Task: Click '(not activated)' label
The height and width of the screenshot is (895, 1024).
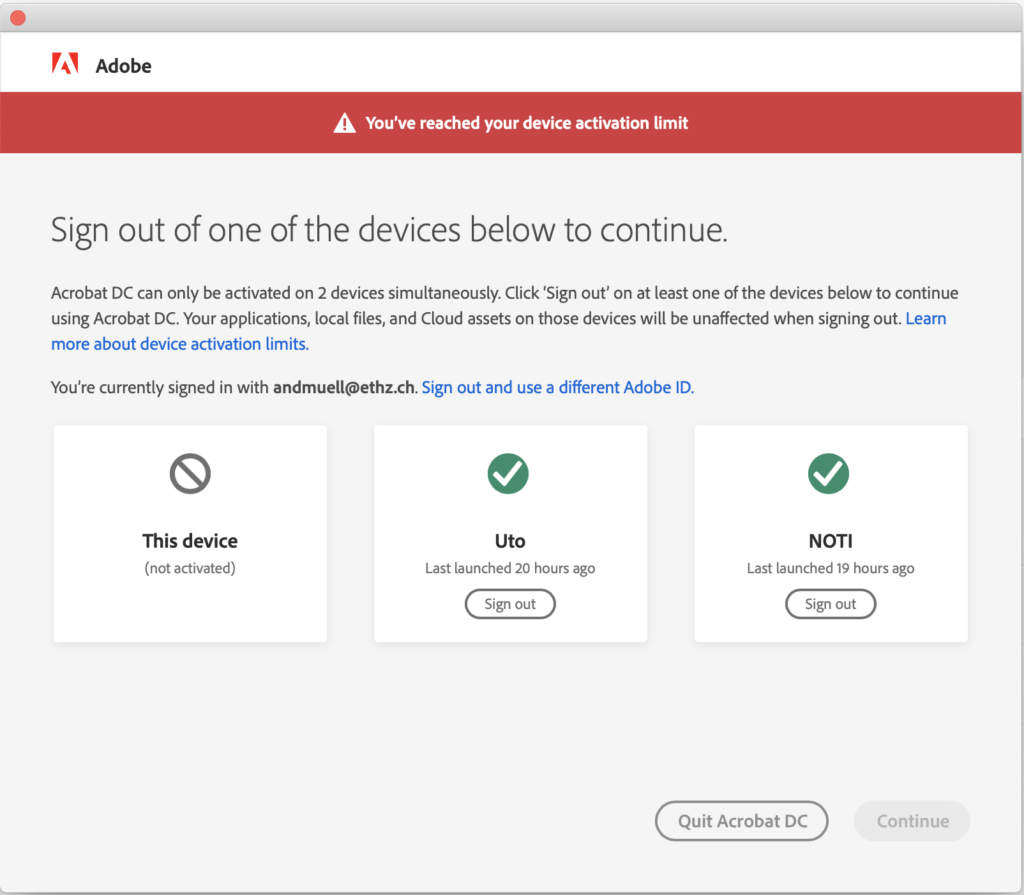Action: click(x=190, y=568)
